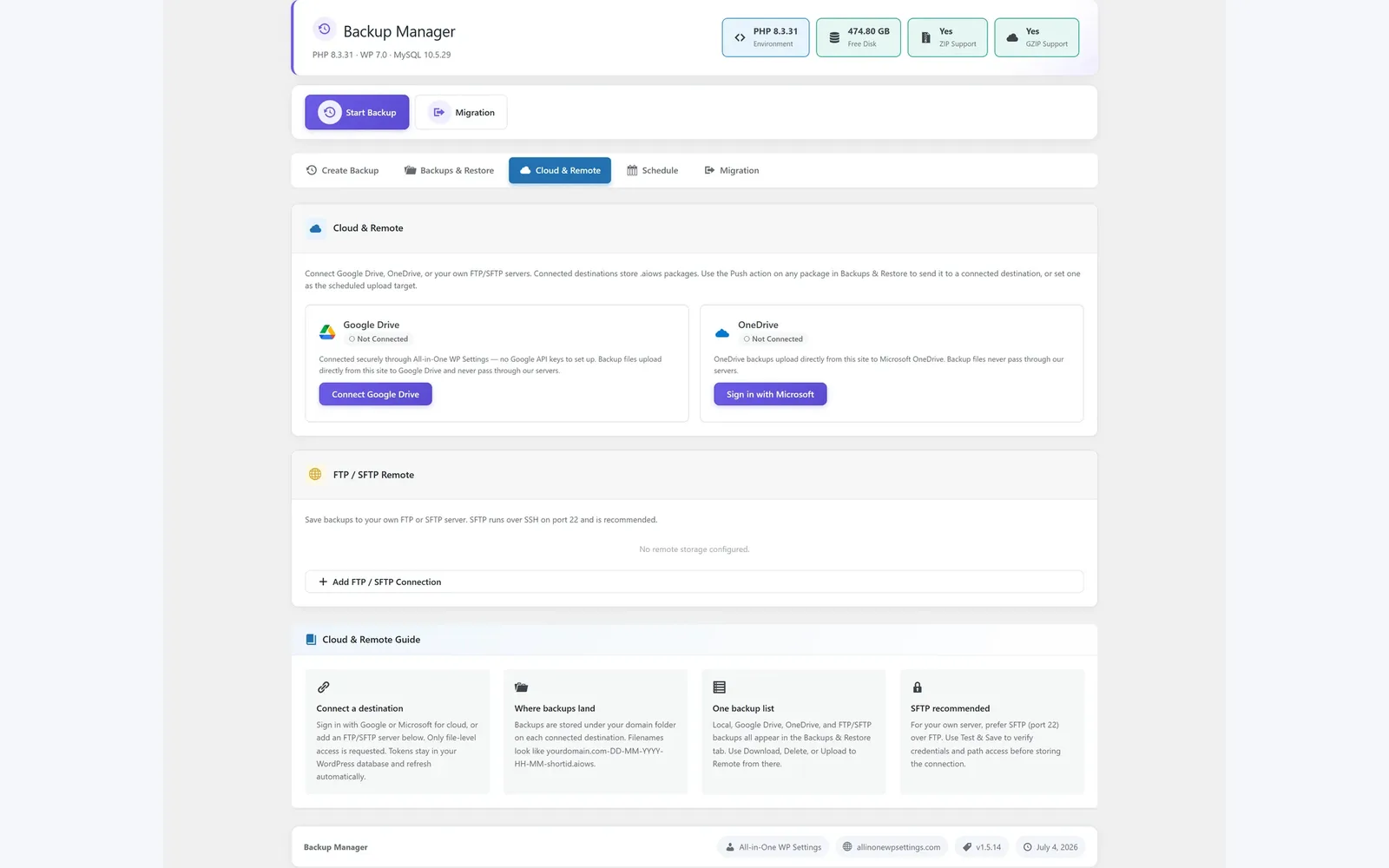This screenshot has height=868, width=1389.
Task: Click the PHP 8.3.31 Environment badge
Action: click(x=766, y=37)
